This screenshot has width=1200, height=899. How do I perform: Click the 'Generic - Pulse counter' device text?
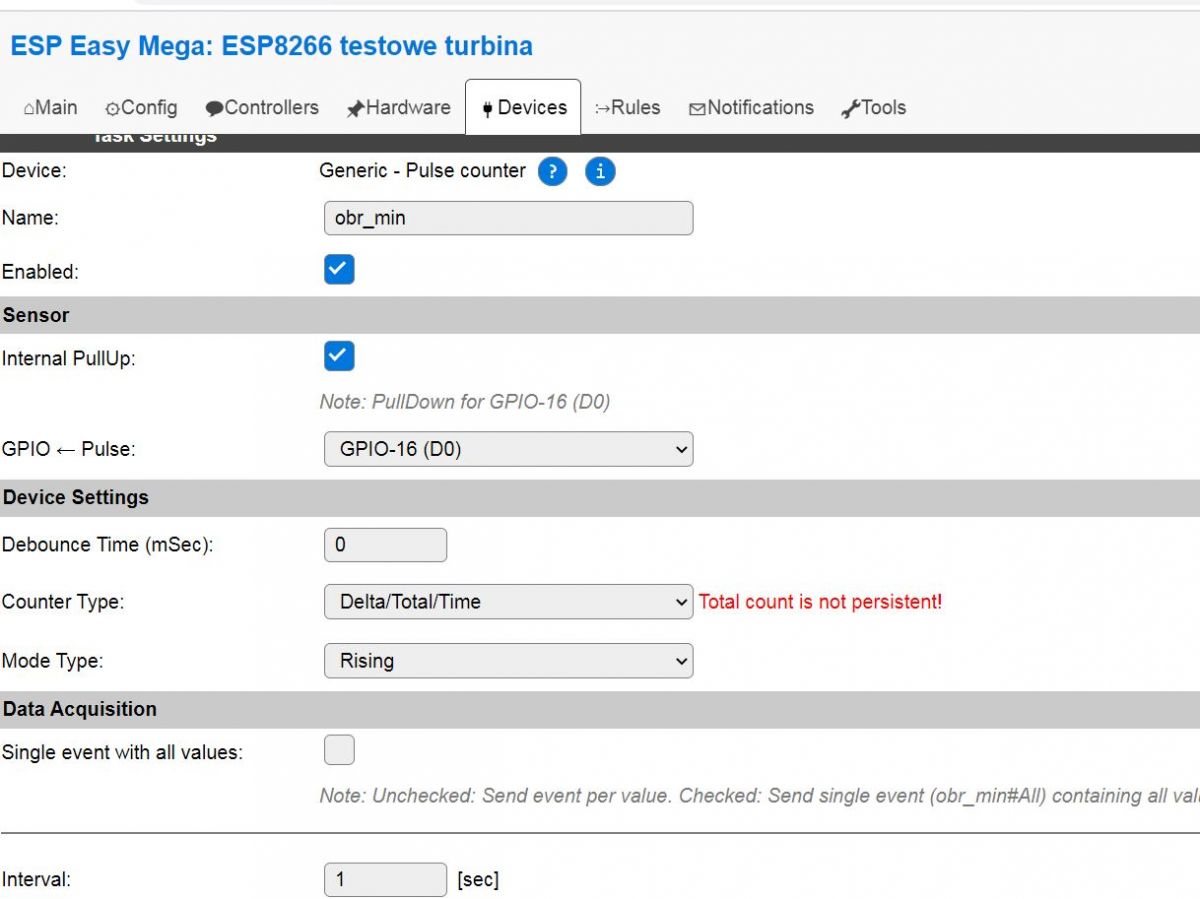[x=422, y=171]
